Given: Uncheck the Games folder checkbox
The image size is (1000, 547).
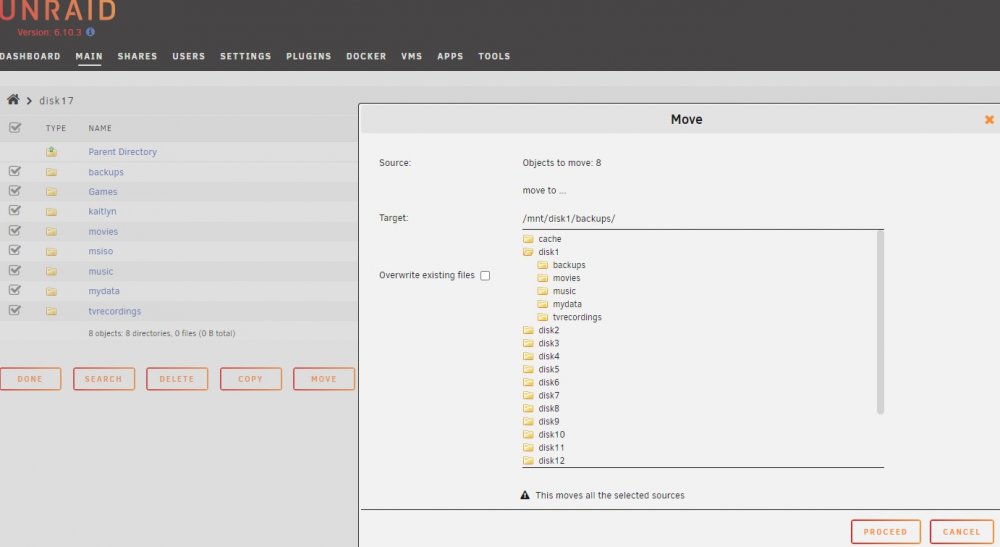Looking at the screenshot, I should click(x=15, y=191).
